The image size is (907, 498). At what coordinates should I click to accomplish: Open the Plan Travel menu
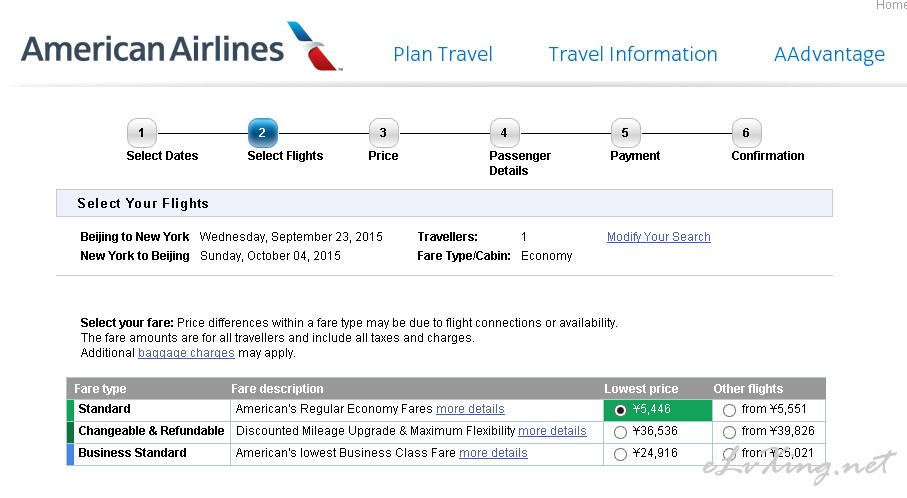coord(443,54)
